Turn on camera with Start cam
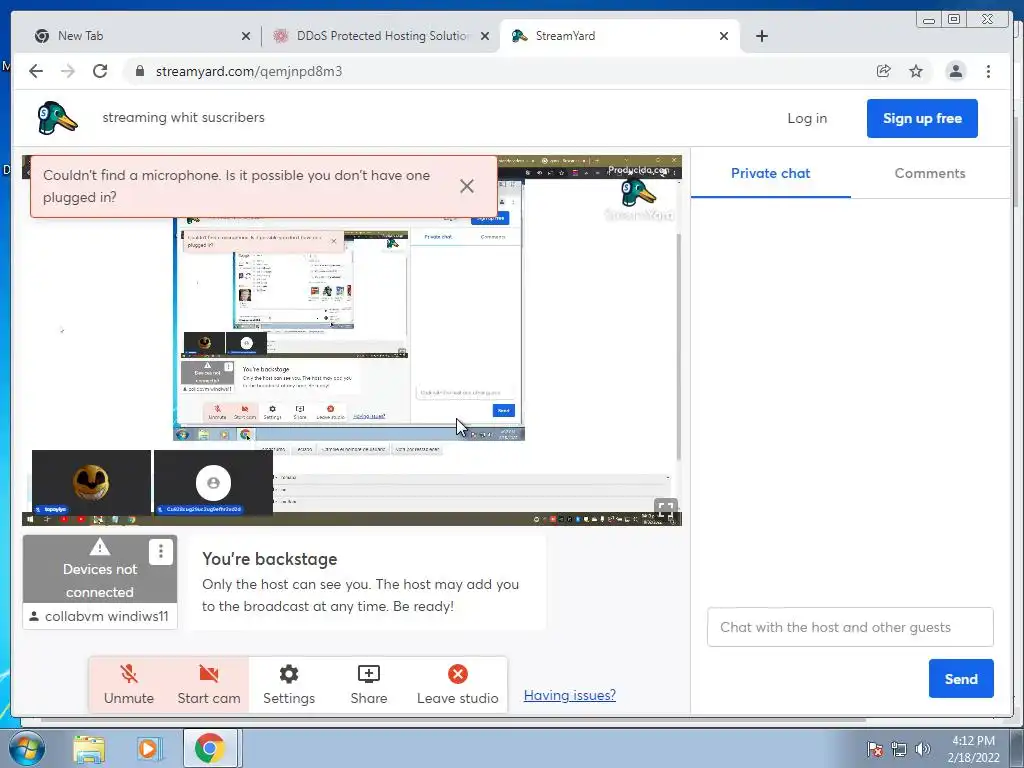 [x=209, y=684]
